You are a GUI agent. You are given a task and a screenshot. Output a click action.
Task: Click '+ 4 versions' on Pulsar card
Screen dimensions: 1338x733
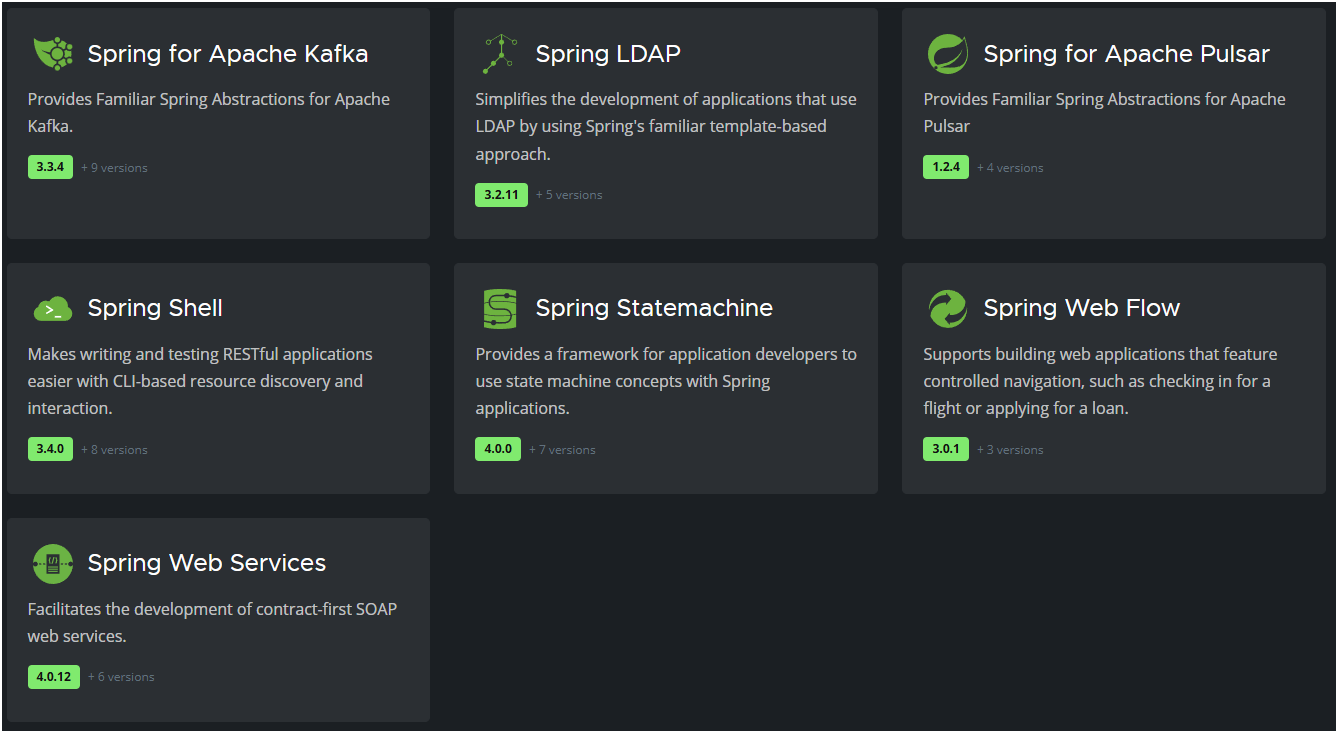(1010, 168)
